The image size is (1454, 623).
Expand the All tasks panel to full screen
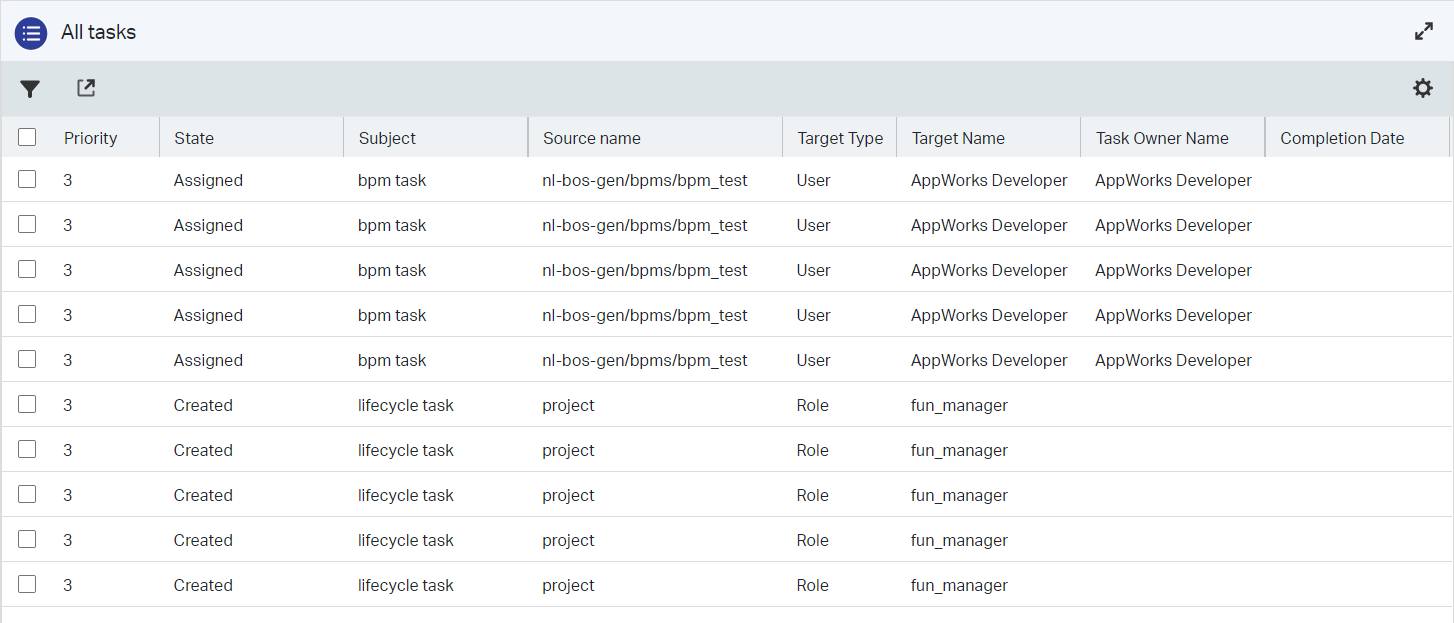(1424, 32)
